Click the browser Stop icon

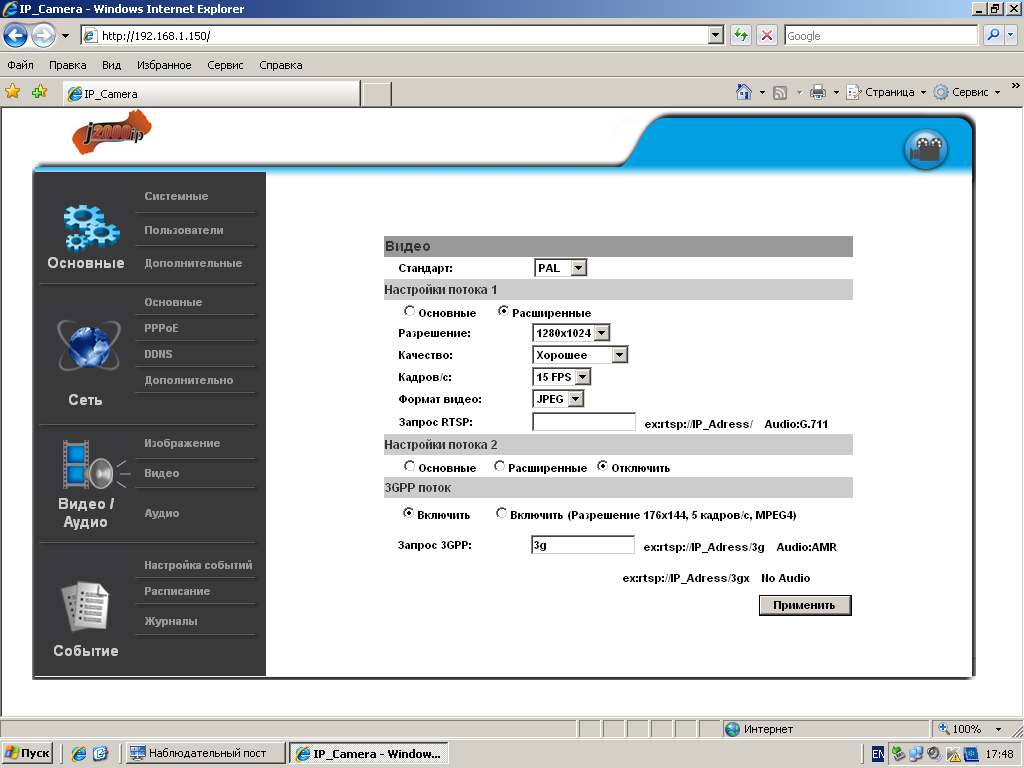pyautogui.click(x=767, y=35)
